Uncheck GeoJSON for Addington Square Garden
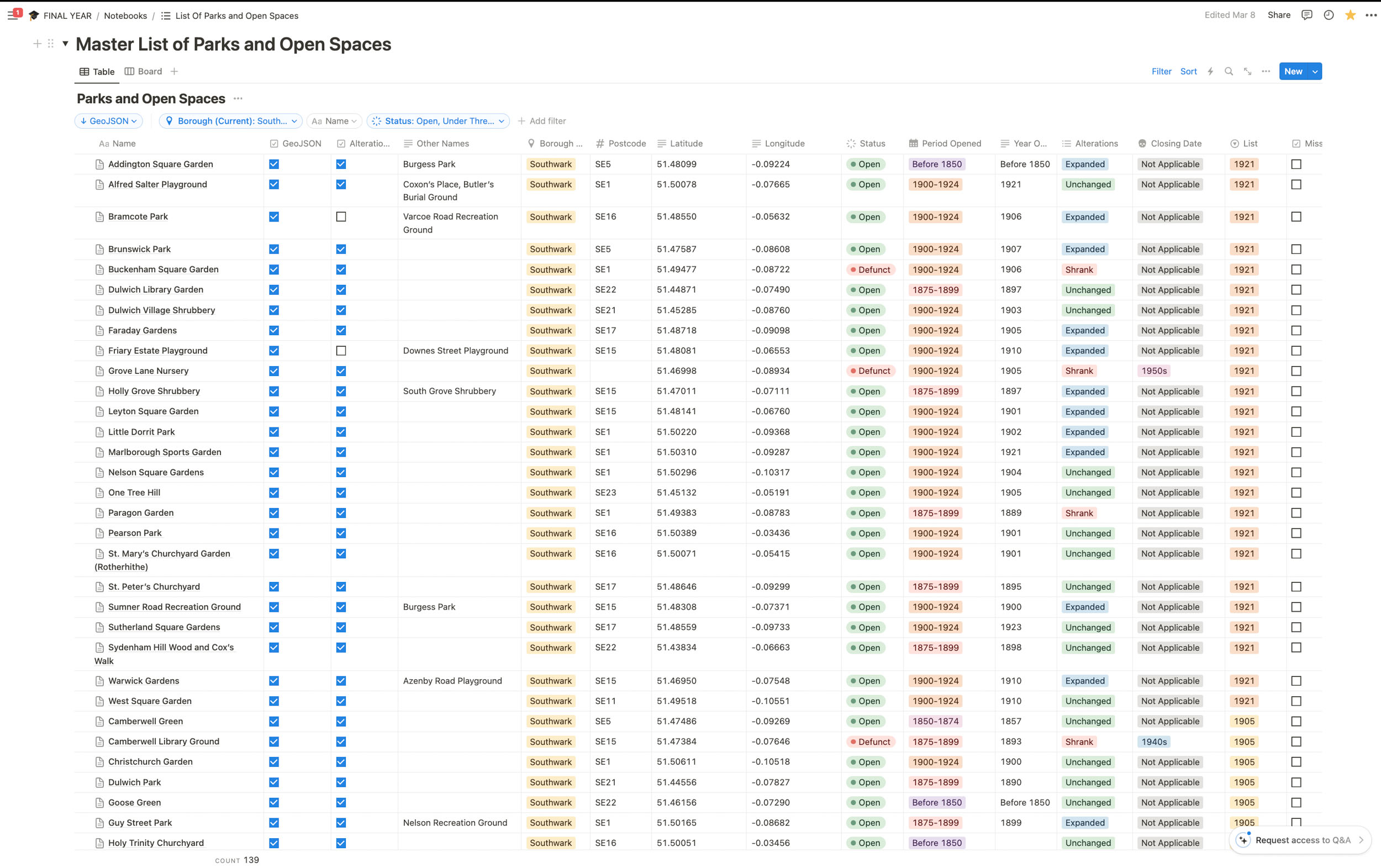This screenshot has width=1381, height=868. pyautogui.click(x=274, y=165)
